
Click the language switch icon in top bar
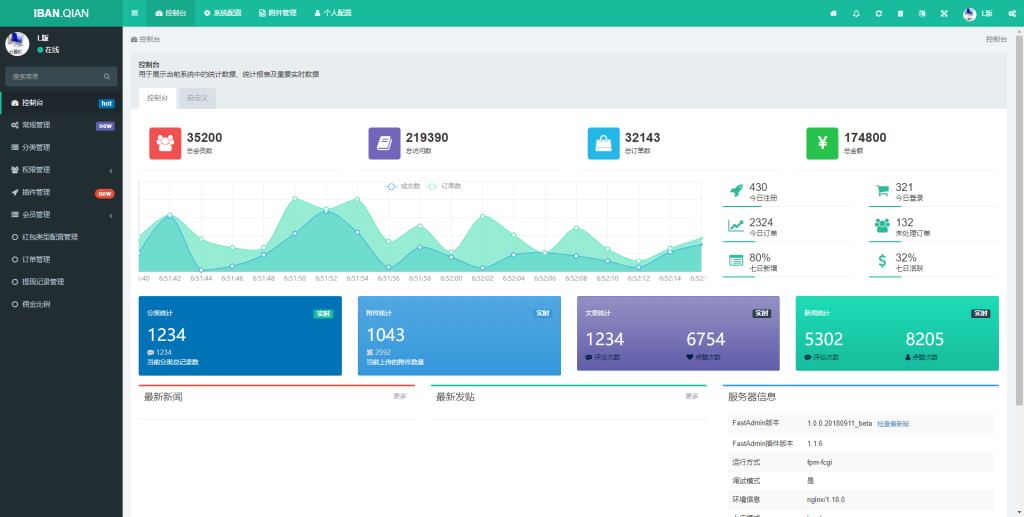pyautogui.click(x=922, y=13)
